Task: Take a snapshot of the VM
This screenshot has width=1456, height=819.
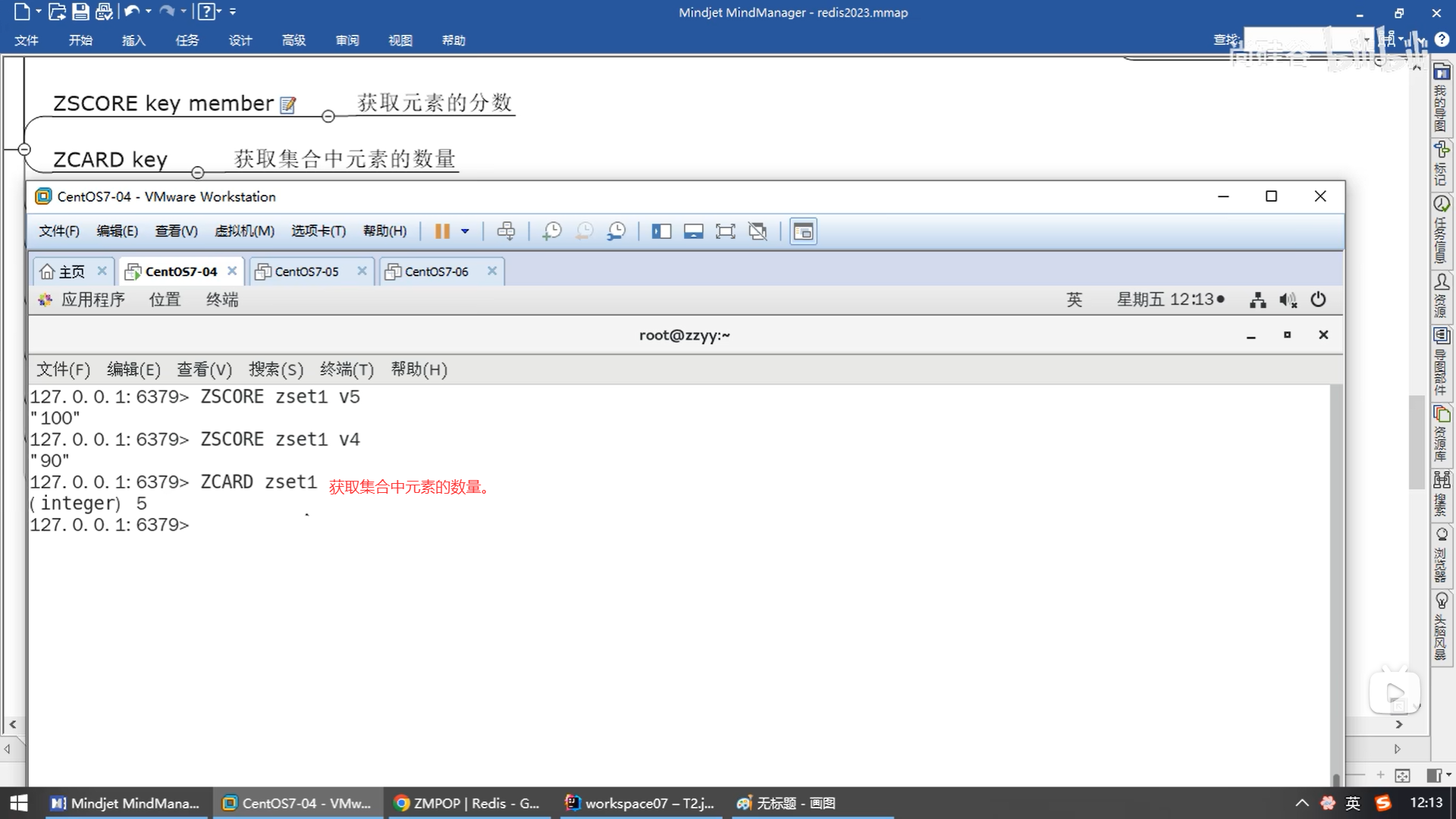Action: pos(551,231)
